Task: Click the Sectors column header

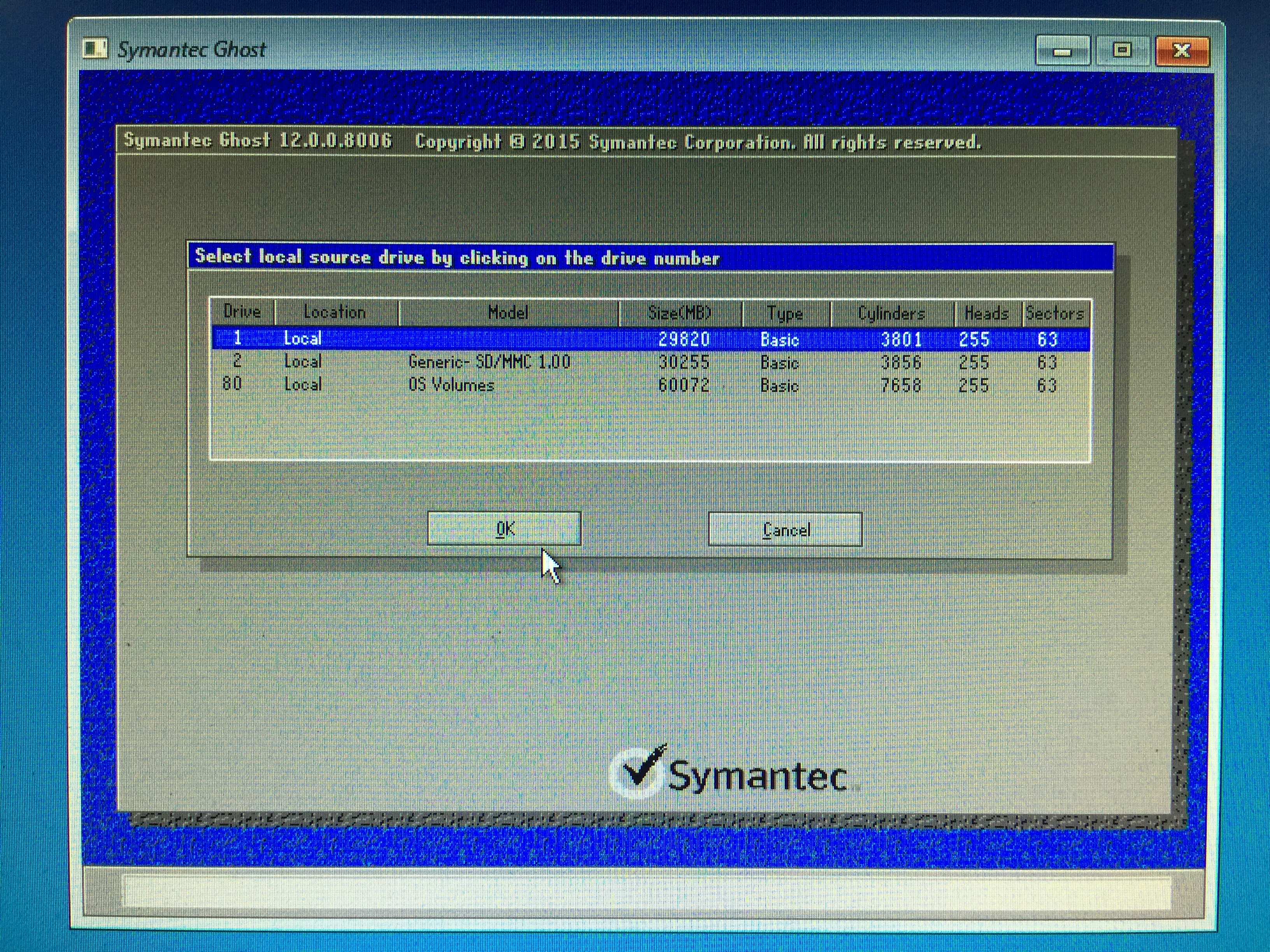Action: coord(1055,314)
